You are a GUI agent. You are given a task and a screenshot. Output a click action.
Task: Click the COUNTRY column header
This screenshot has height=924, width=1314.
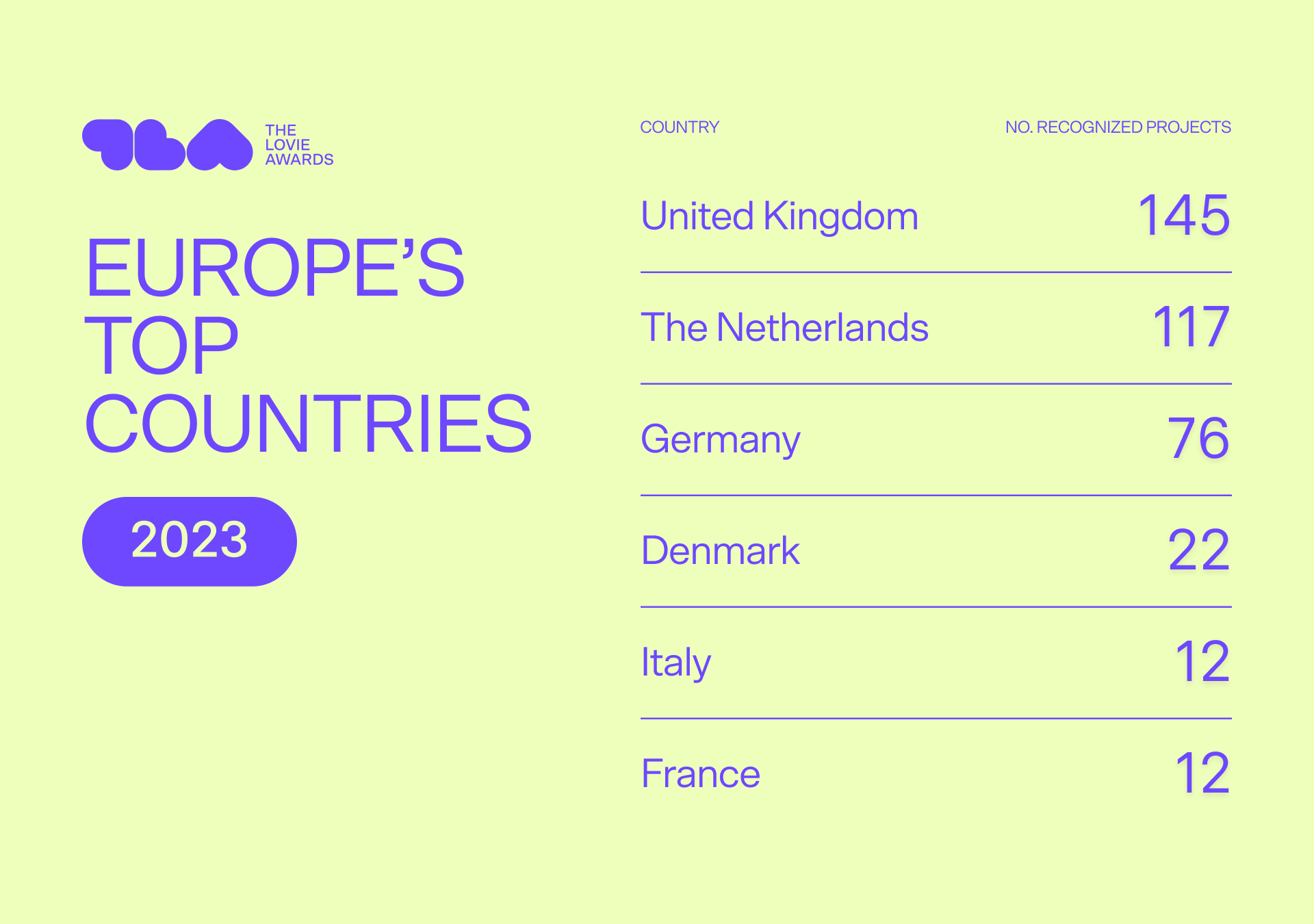tap(680, 127)
